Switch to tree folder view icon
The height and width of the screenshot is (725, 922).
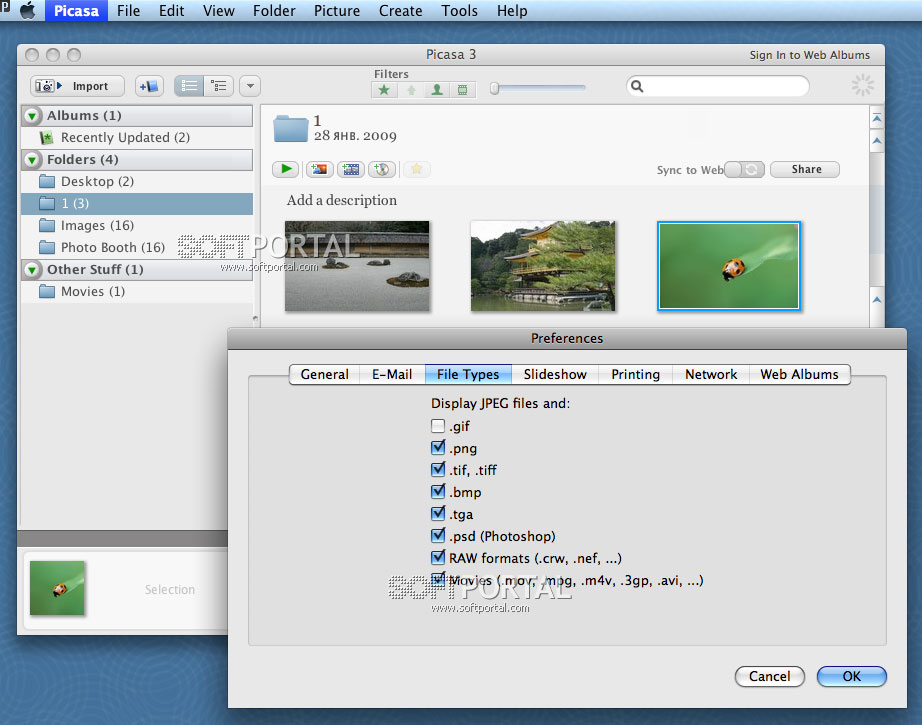point(219,86)
